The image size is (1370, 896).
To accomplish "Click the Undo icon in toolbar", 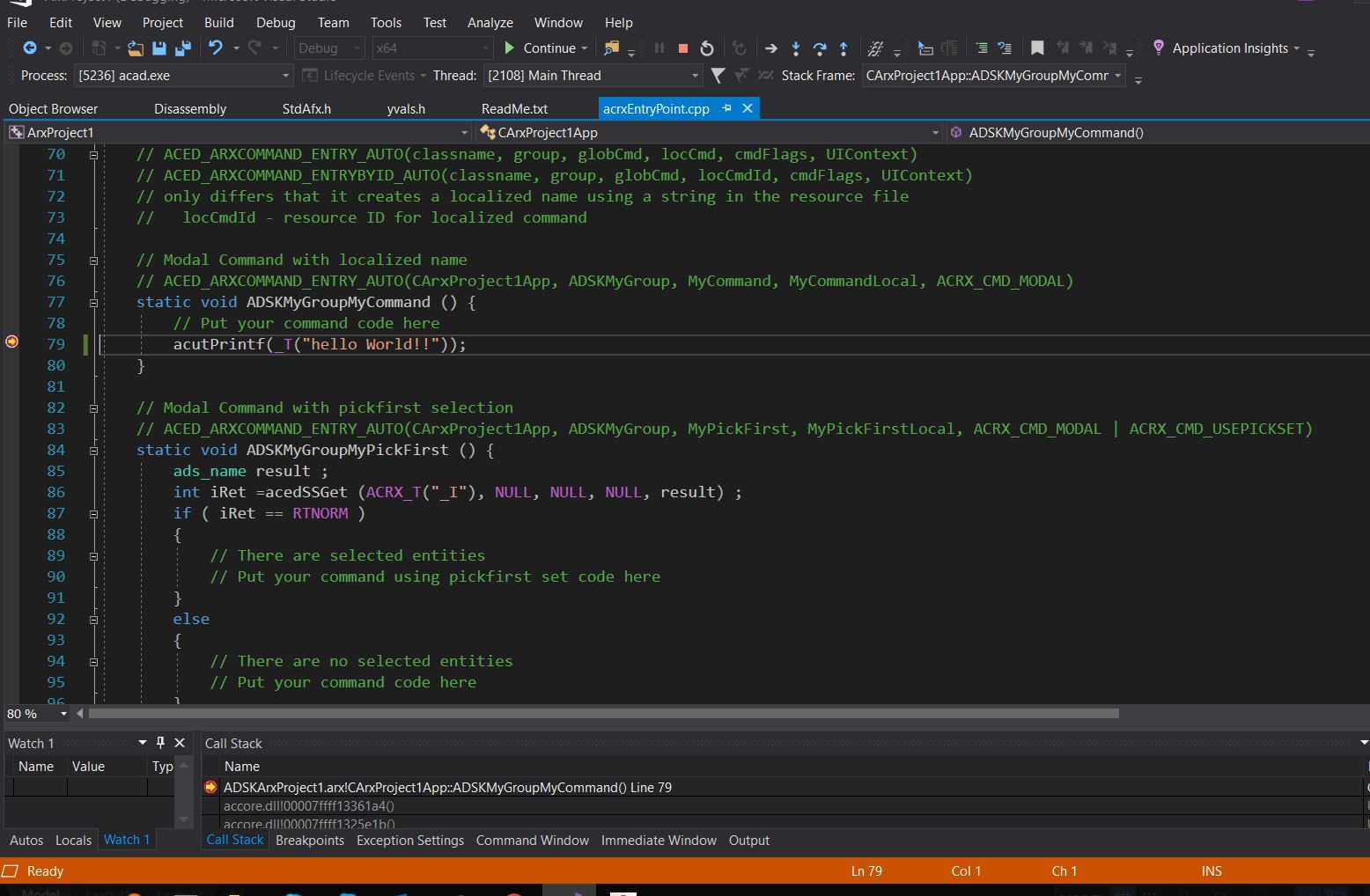I will click(215, 48).
